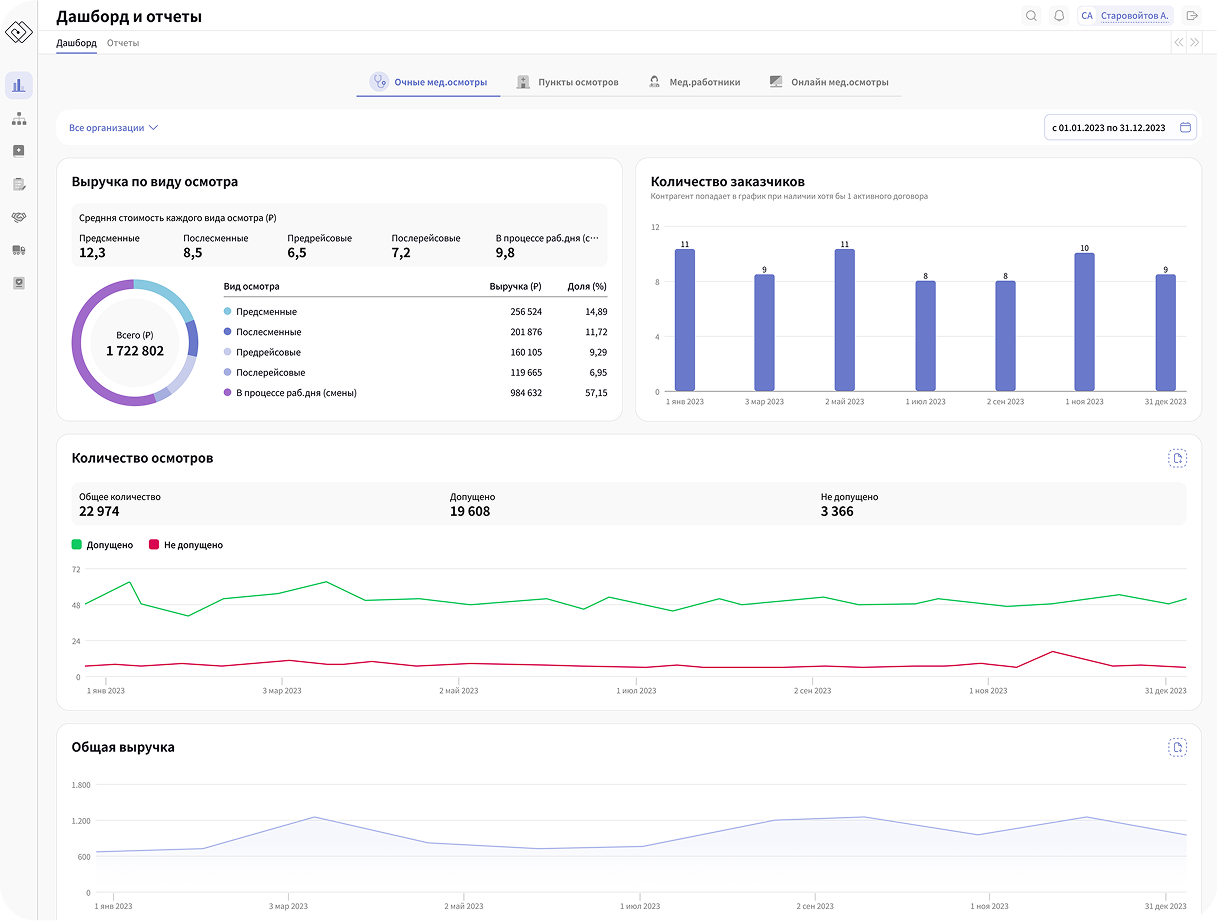Toggle the Не допущено legend series

click(185, 545)
